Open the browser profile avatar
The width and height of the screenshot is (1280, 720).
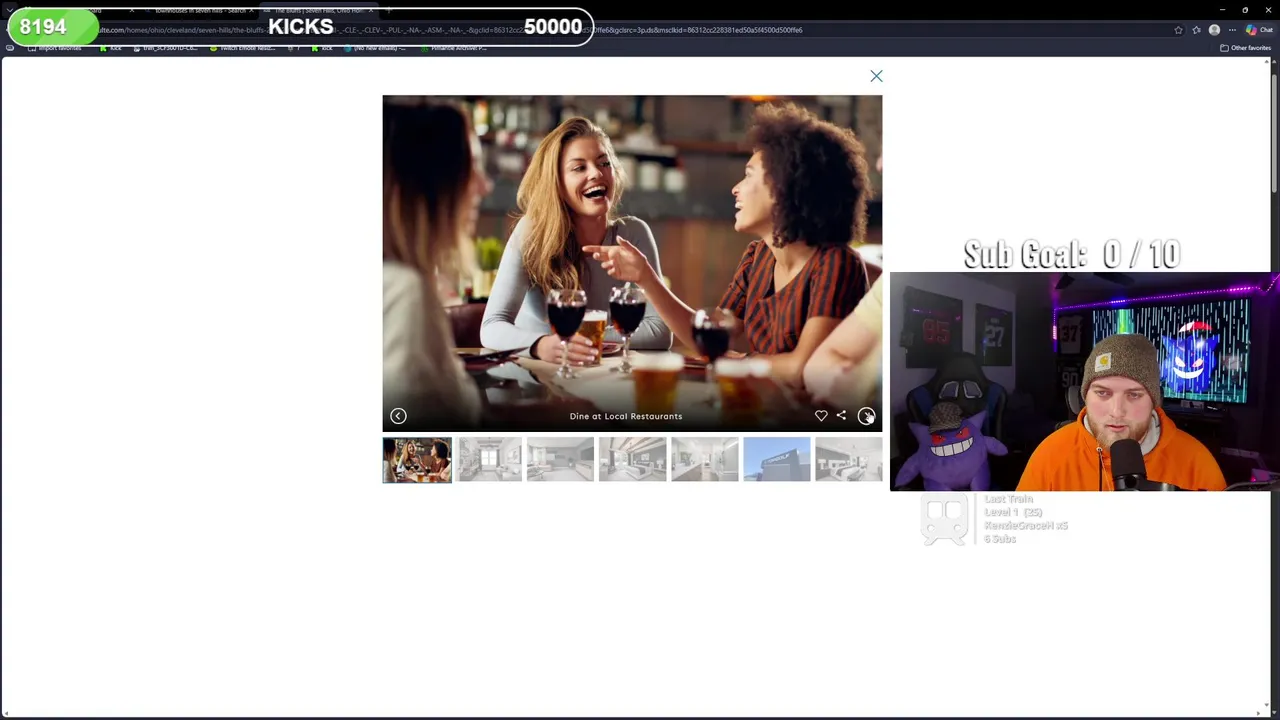[x=1214, y=30]
